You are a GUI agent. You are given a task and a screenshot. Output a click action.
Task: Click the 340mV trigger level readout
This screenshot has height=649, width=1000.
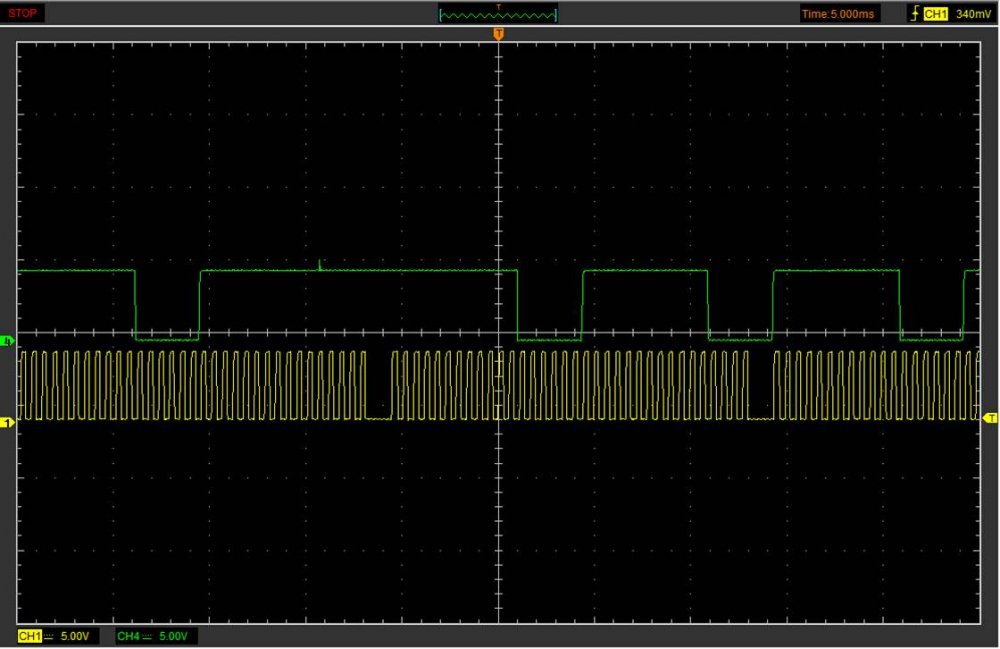point(972,14)
